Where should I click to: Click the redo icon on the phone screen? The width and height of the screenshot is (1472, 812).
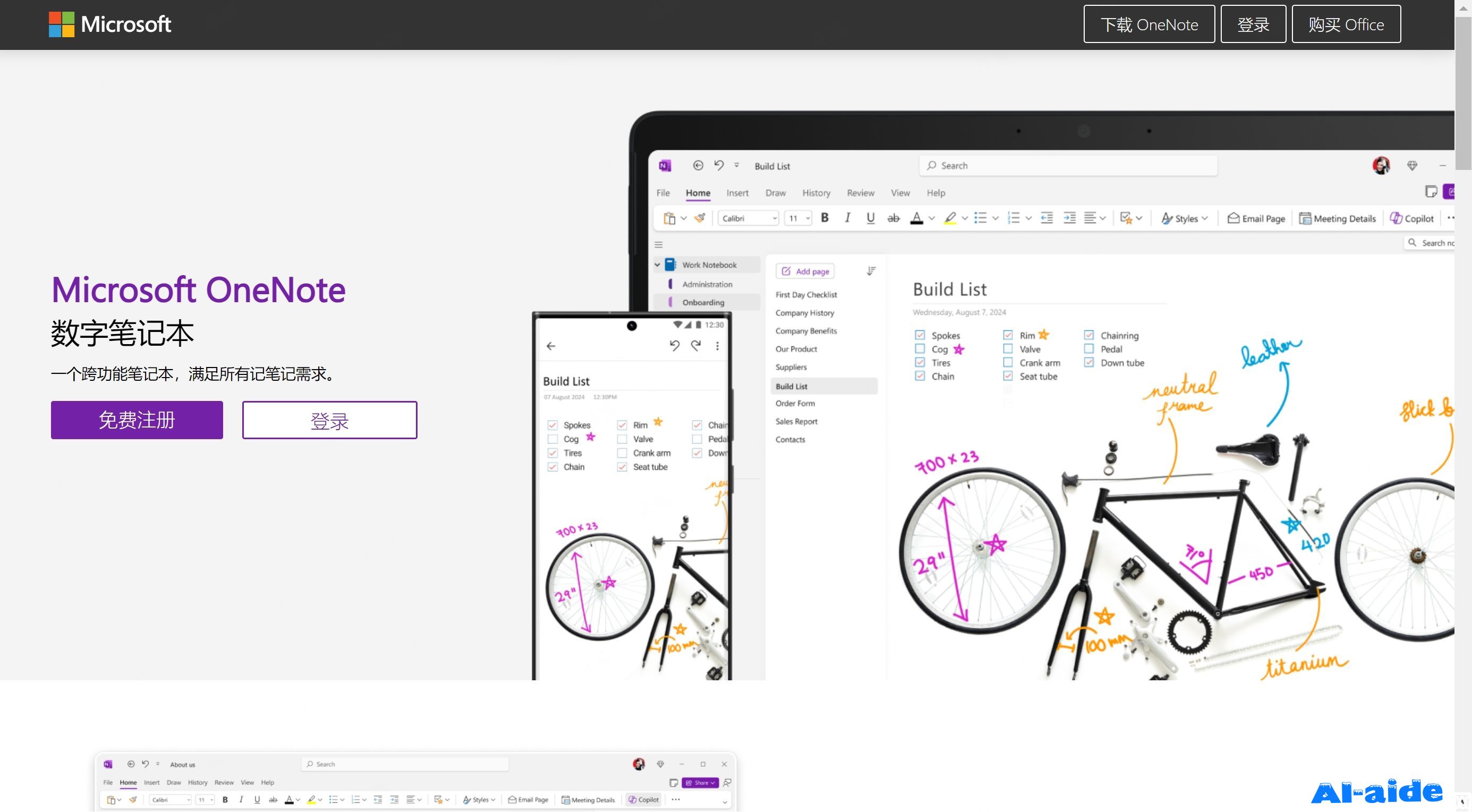tap(696, 346)
